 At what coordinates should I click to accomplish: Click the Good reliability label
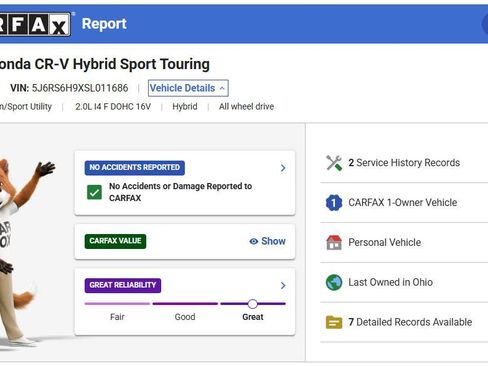[x=185, y=317]
